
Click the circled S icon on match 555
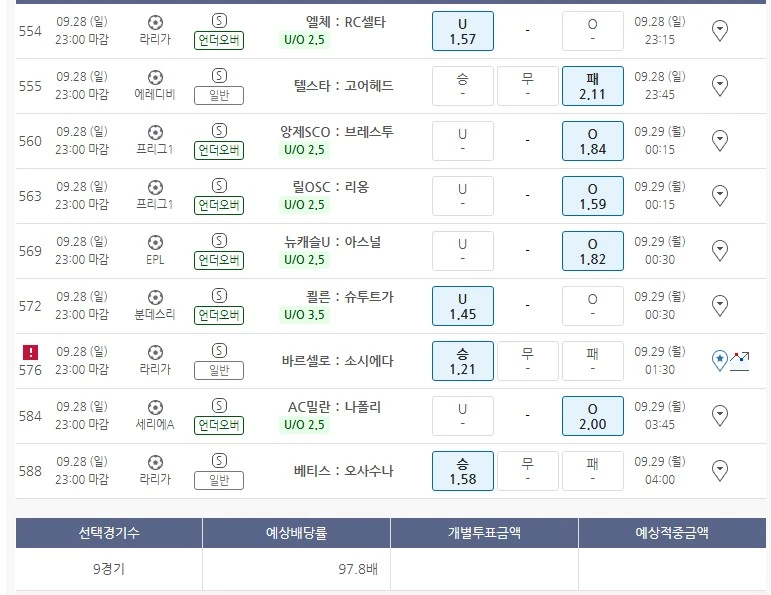(x=219, y=76)
